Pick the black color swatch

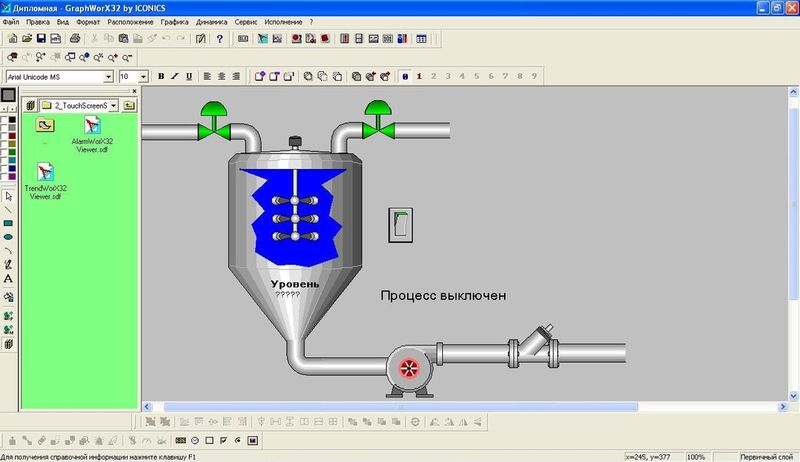(12, 120)
